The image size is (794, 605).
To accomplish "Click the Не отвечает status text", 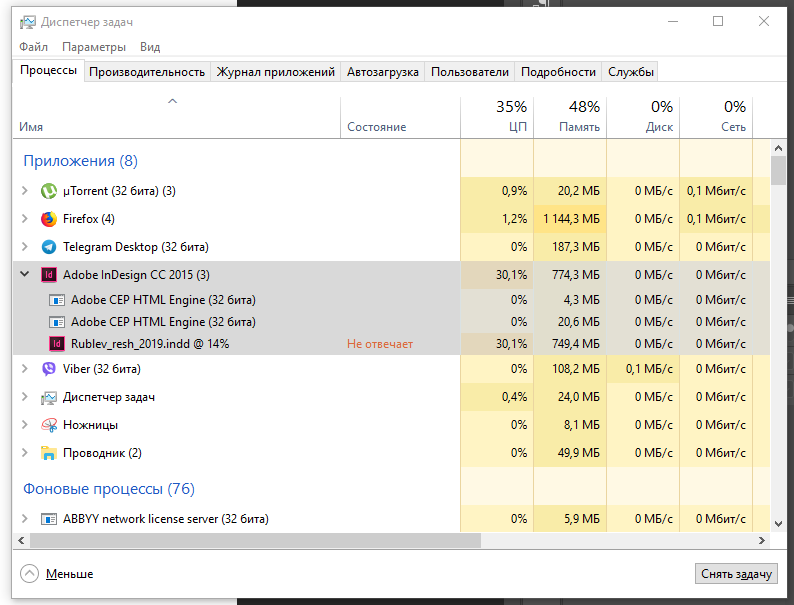I will 380,344.
